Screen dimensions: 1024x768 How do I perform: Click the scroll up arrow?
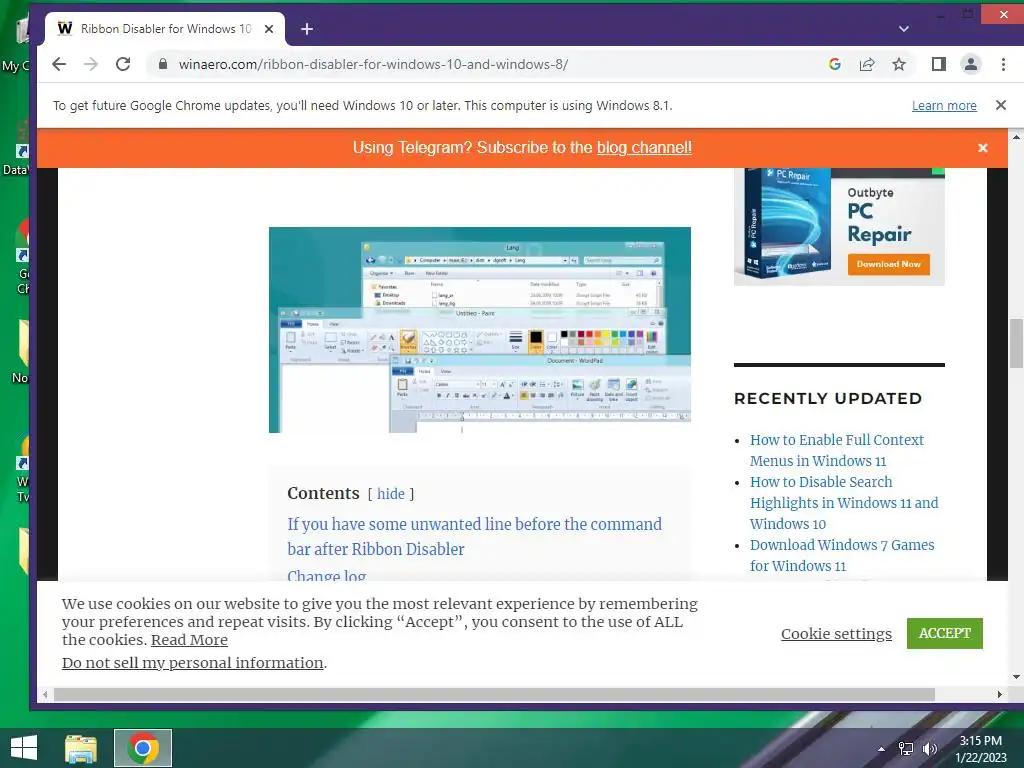[x=1016, y=137]
